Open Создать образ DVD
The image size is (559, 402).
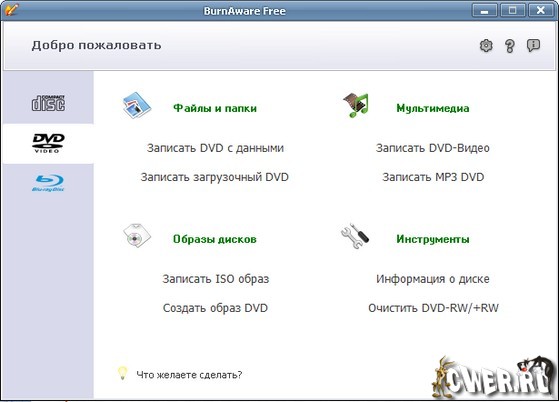(x=215, y=308)
